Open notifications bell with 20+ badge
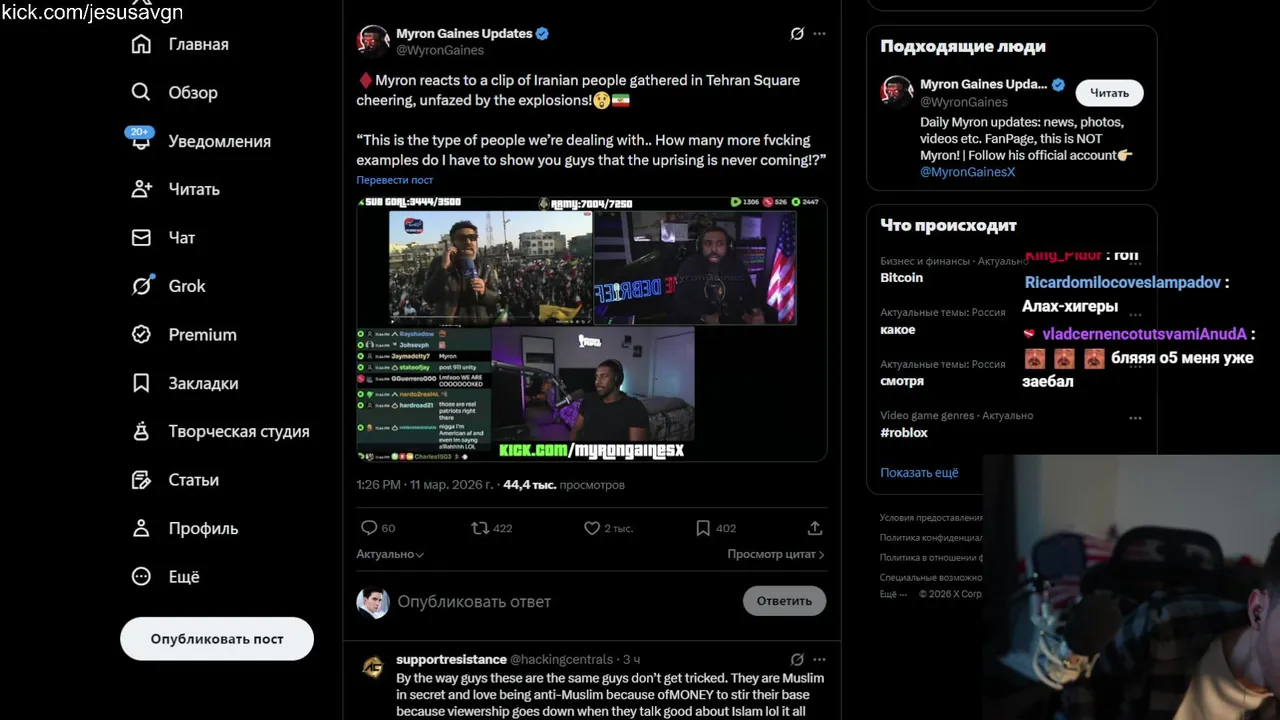This screenshot has width=1280, height=720. [x=141, y=140]
